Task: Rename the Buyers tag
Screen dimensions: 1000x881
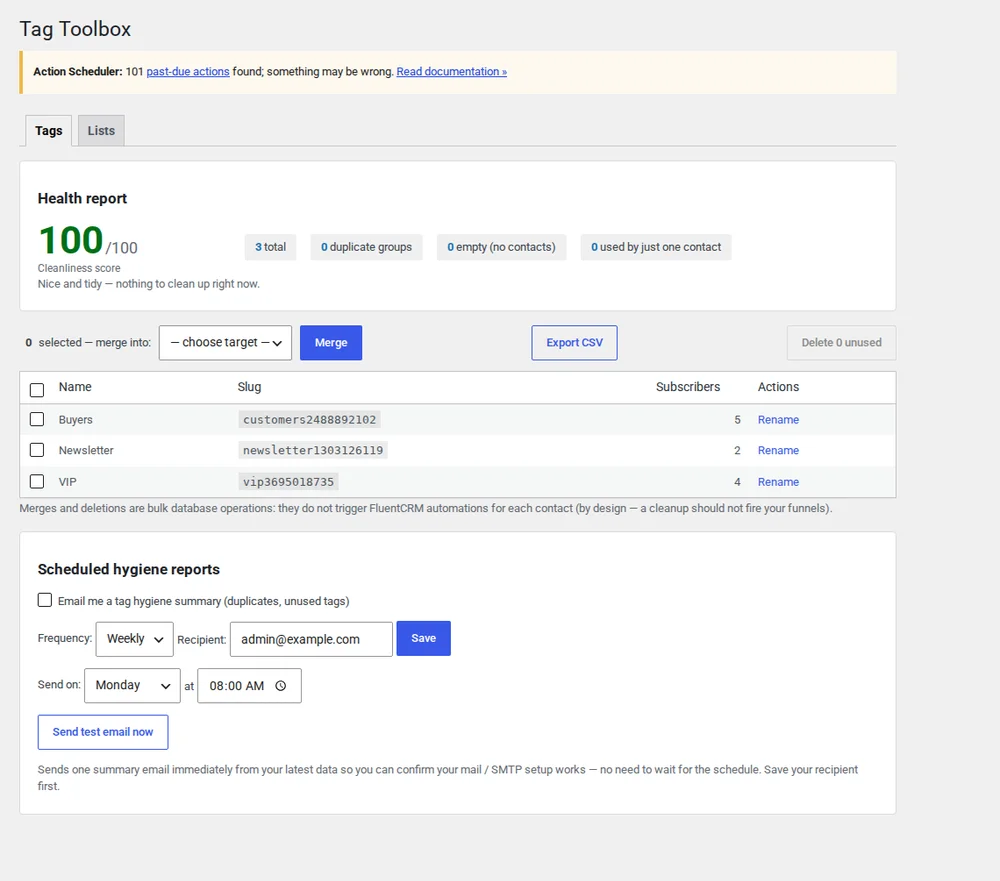Action: coord(778,420)
